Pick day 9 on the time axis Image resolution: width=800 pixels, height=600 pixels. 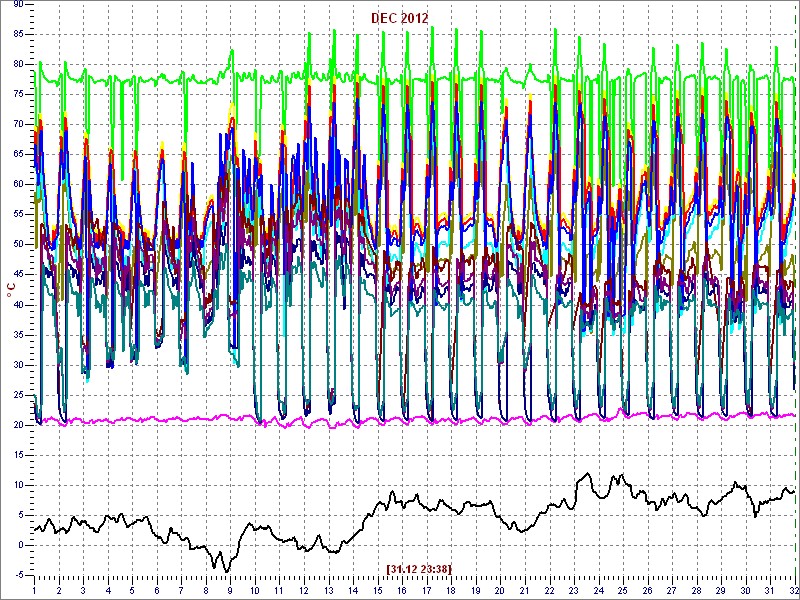click(x=231, y=591)
